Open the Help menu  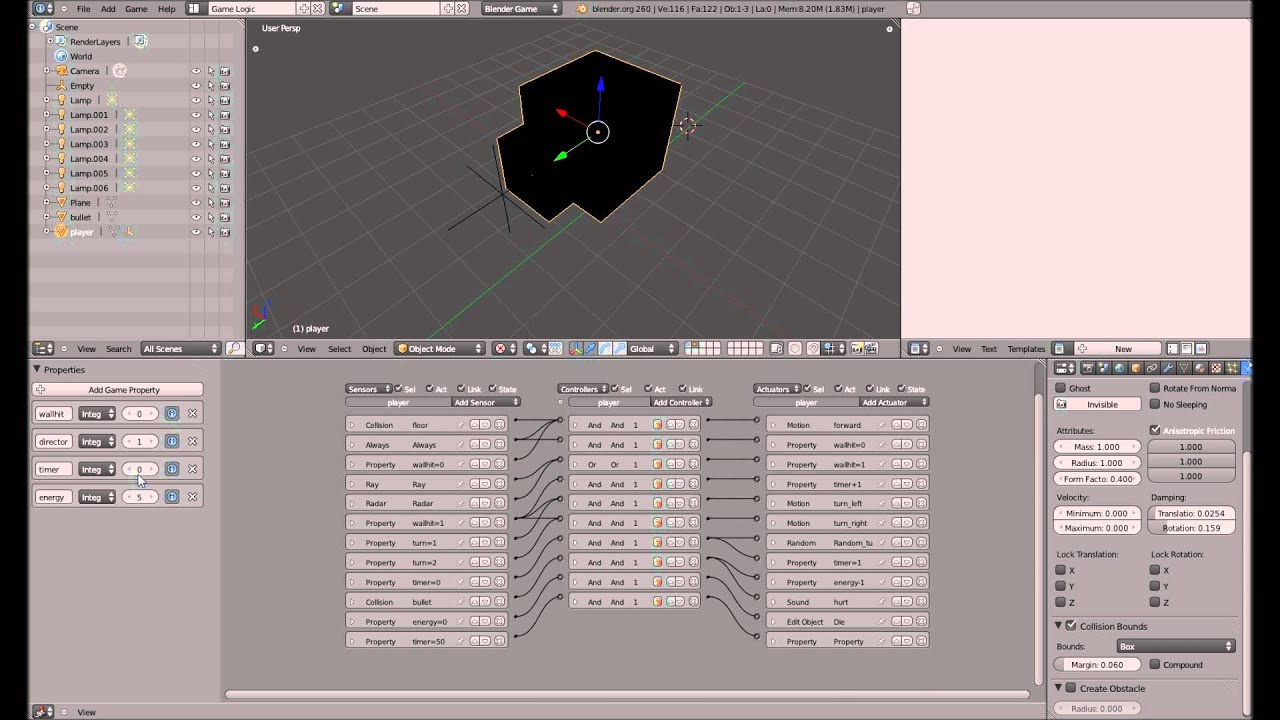(x=166, y=9)
